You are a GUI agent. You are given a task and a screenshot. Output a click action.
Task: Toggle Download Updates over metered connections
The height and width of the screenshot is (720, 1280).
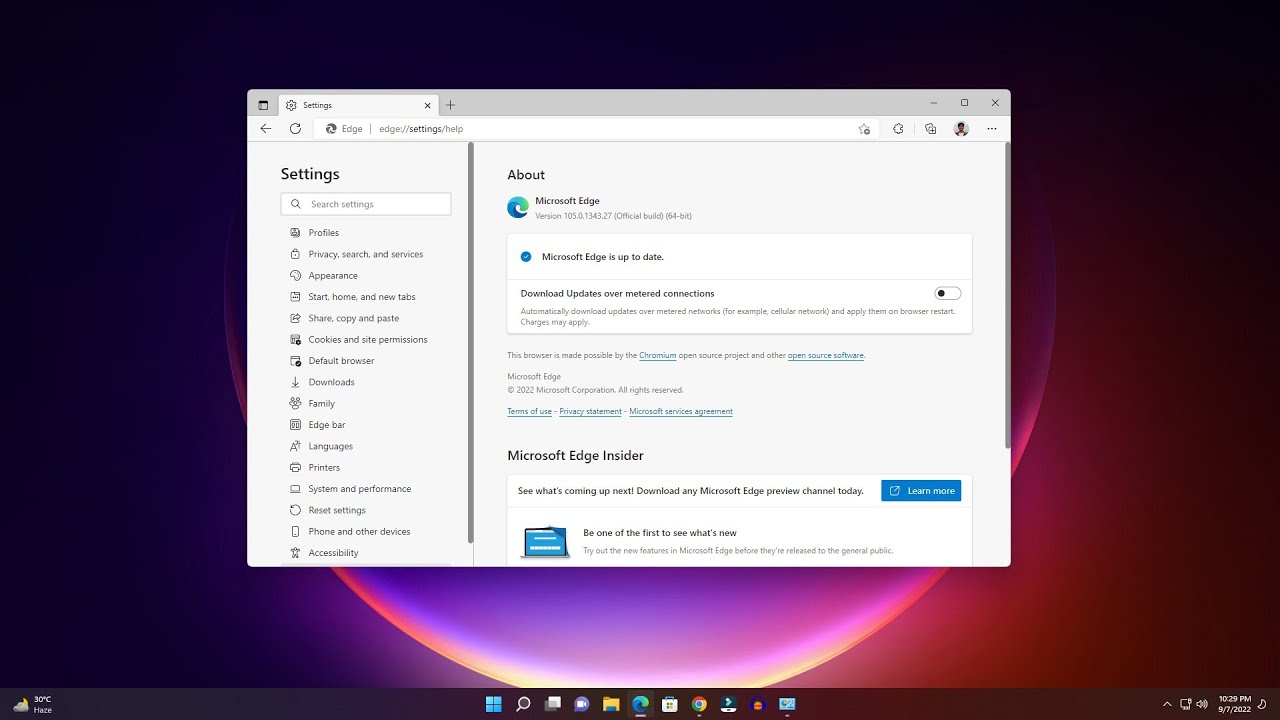click(947, 293)
